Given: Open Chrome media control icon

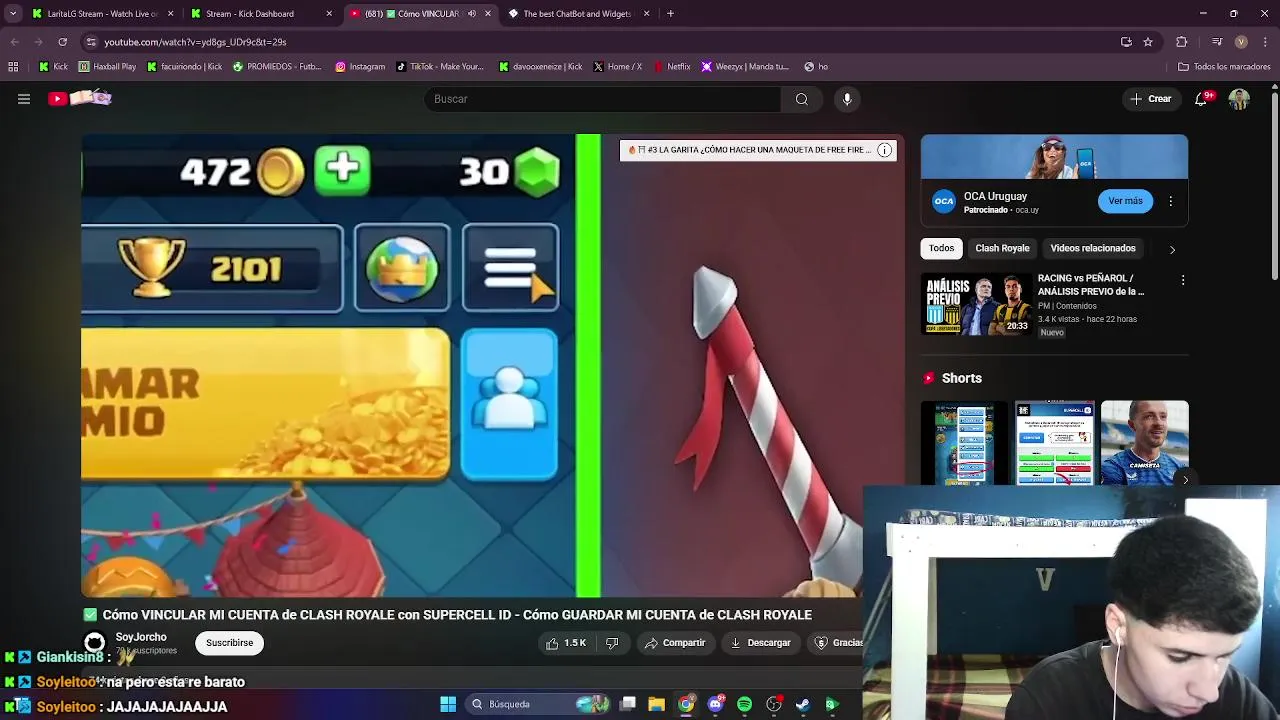Looking at the screenshot, I should click(1217, 42).
